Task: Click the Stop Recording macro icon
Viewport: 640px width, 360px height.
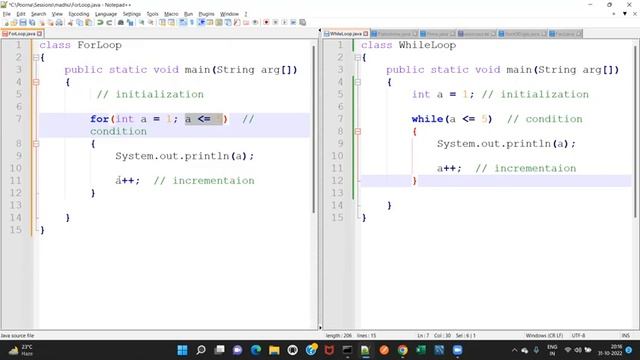Action: 275,22
